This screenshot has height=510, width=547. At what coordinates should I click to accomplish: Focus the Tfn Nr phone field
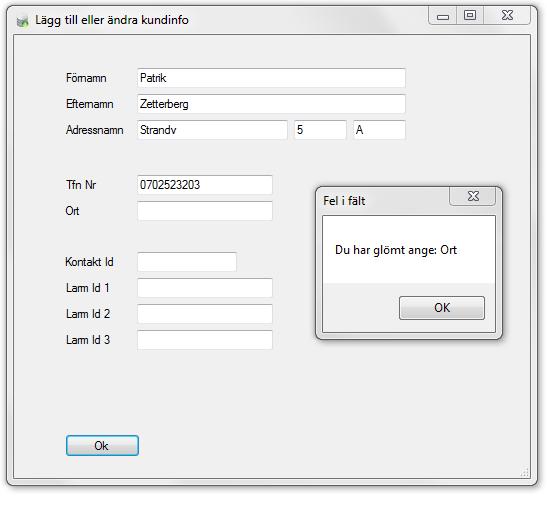(205, 185)
